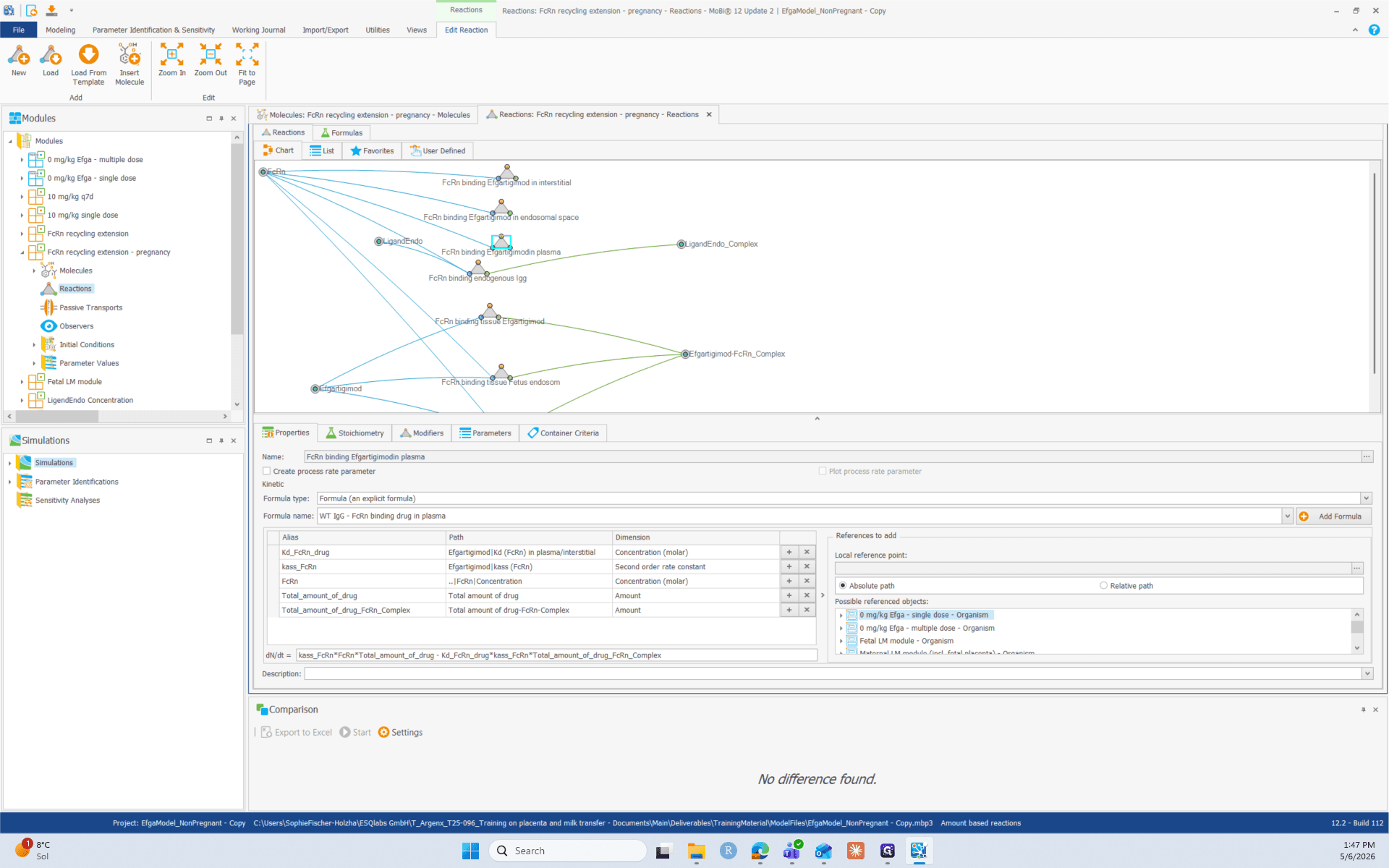Click the Windows Start button
Screen dimensions: 1389x868
(470, 851)
